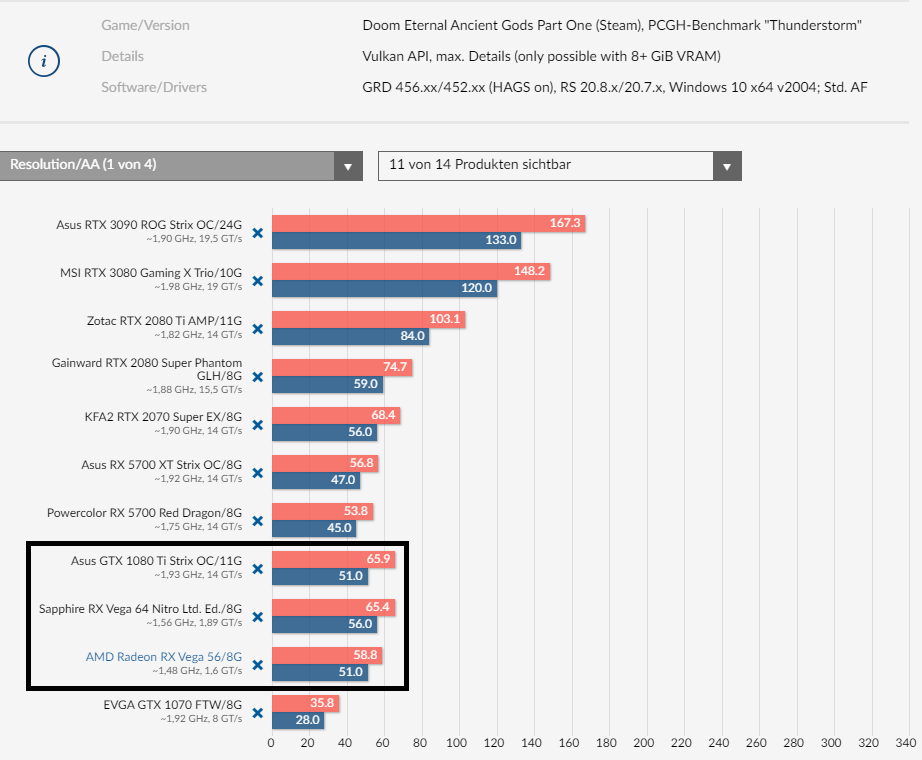Image resolution: width=922 pixels, height=760 pixels.
Task: Click the Game/Version label
Action: point(145,25)
